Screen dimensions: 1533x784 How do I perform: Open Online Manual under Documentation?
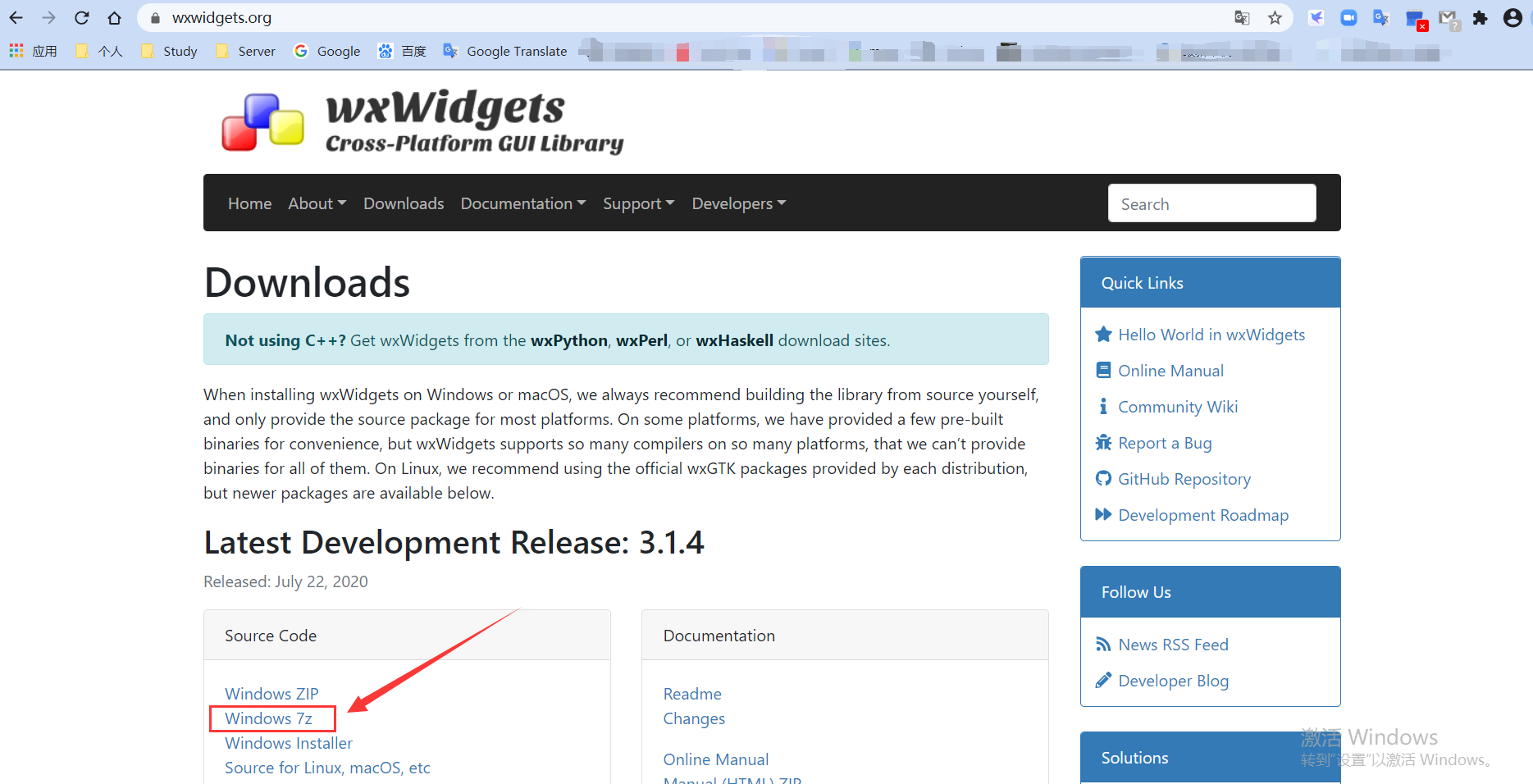[x=716, y=759]
